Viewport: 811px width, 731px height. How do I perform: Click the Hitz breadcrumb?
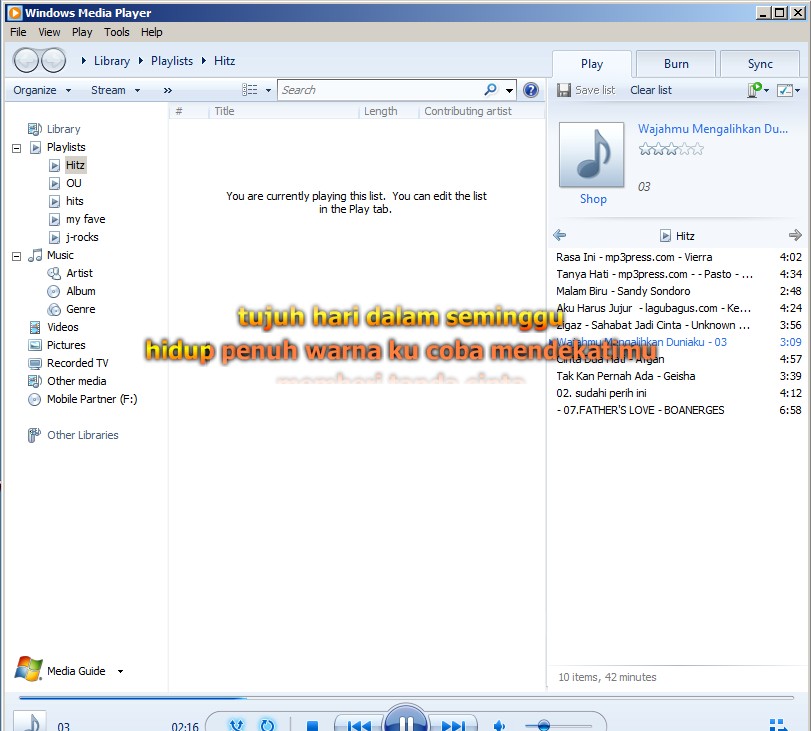click(x=224, y=61)
